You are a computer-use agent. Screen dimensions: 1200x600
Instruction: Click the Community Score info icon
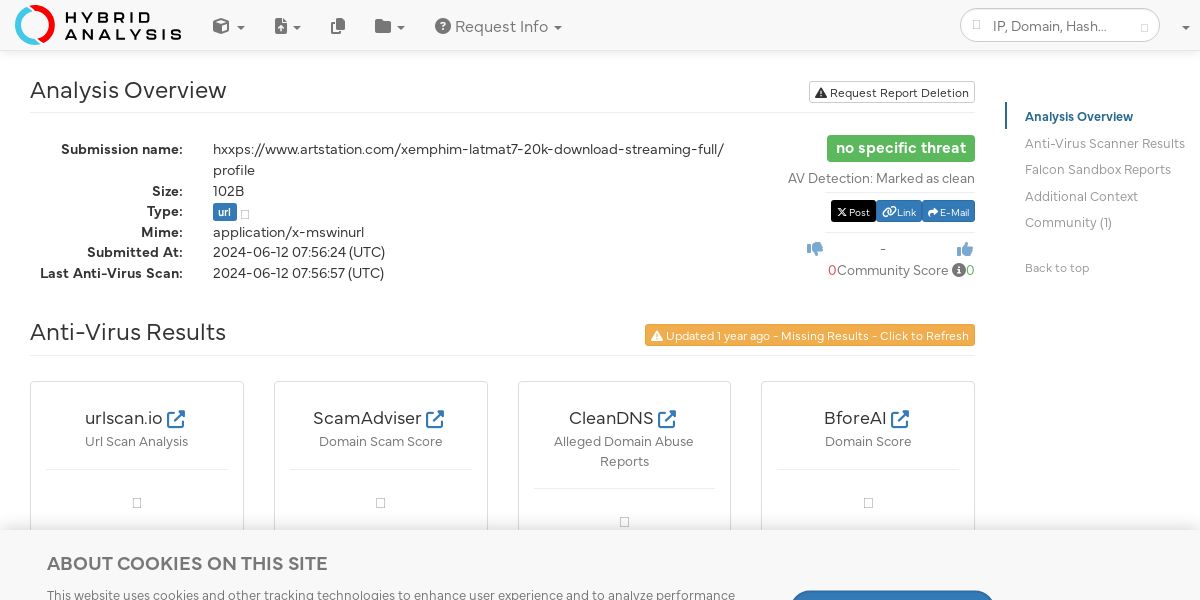coord(958,270)
